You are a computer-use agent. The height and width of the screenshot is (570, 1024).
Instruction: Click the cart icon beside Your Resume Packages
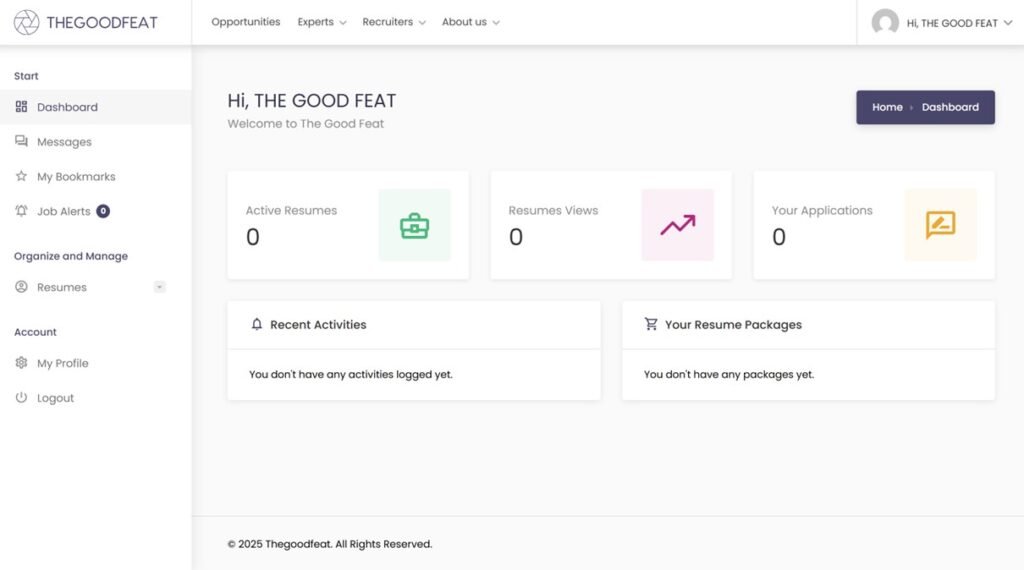(651, 325)
